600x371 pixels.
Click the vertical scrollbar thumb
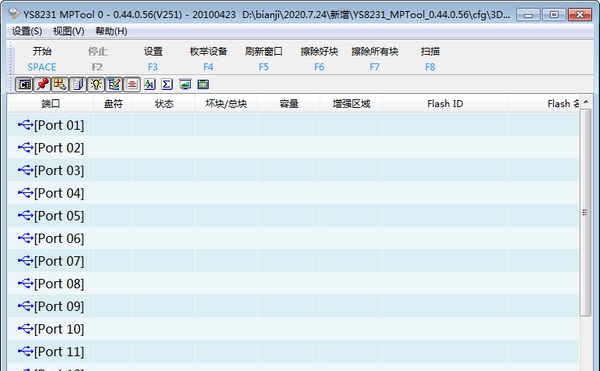click(585, 212)
